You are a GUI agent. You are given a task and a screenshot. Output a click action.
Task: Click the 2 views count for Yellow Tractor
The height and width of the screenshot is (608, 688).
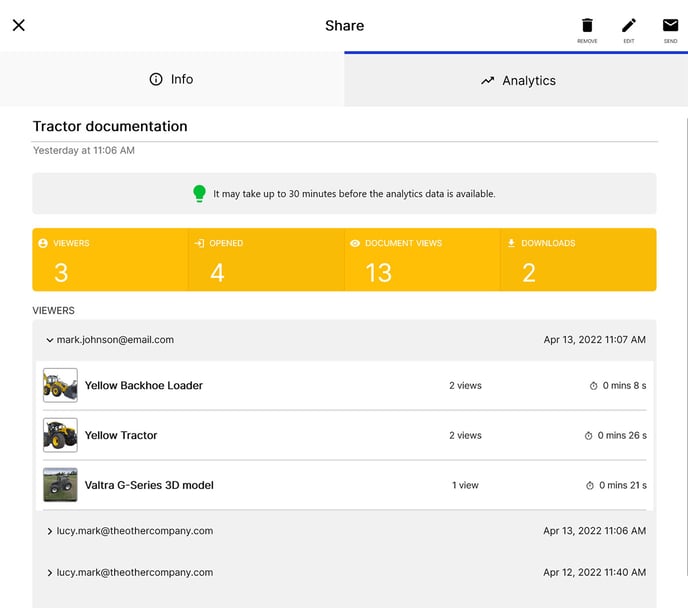coord(465,435)
